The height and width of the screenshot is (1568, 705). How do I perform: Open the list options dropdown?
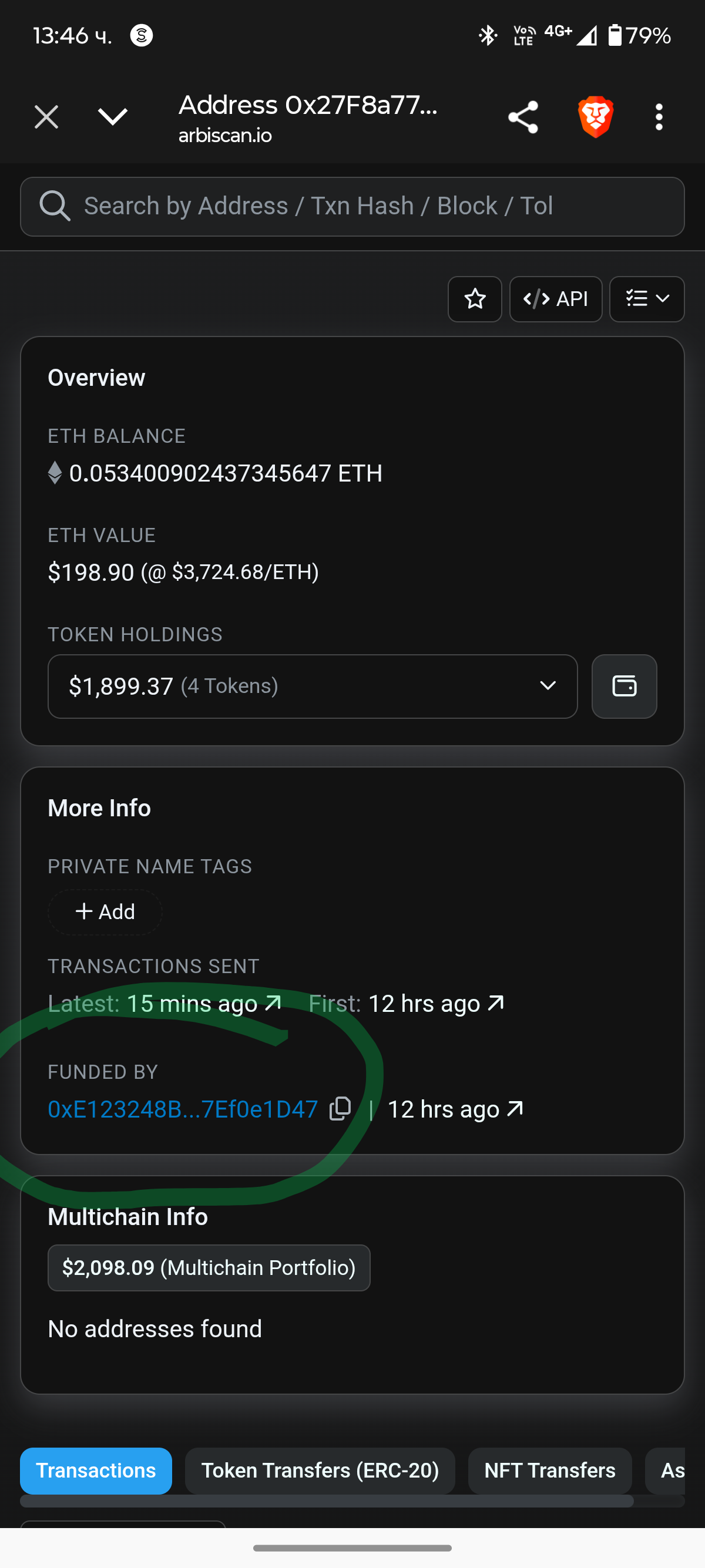pyautogui.click(x=647, y=299)
